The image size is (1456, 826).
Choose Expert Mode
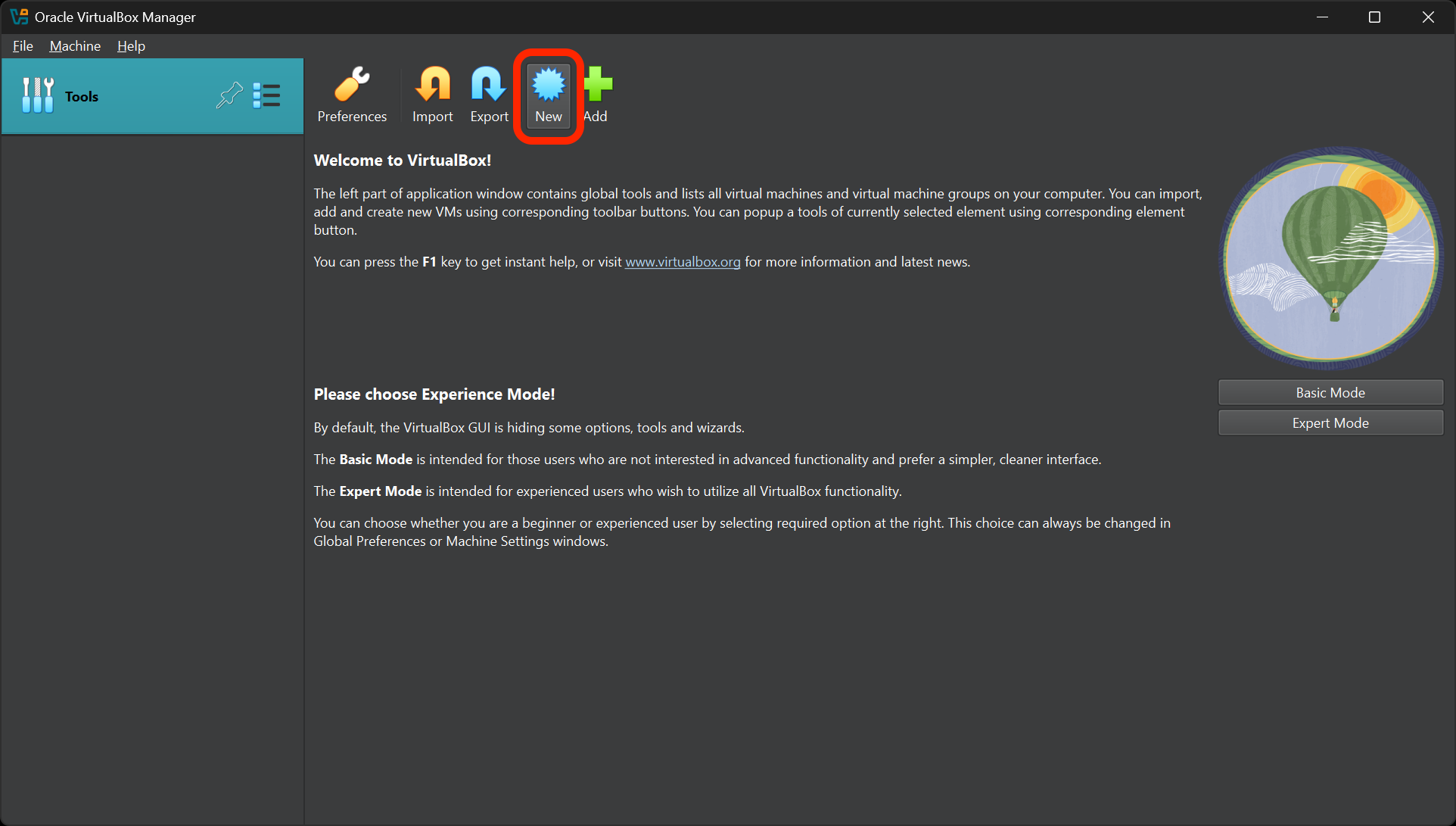tap(1330, 422)
